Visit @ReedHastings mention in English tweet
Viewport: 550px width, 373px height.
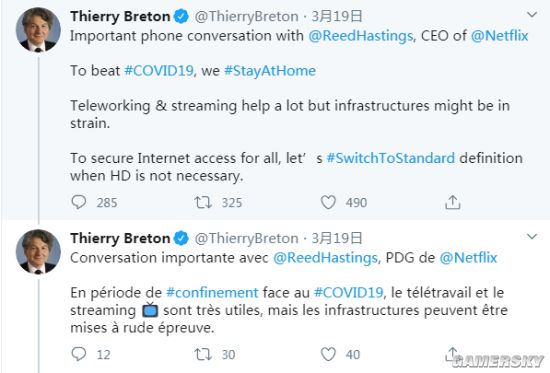click(x=361, y=36)
